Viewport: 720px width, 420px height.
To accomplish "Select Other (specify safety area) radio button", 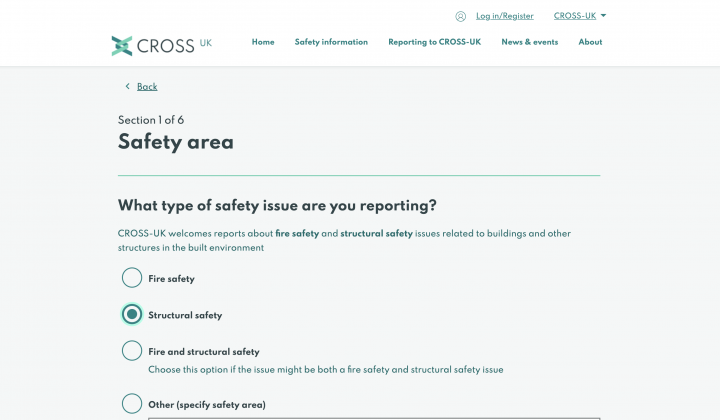I will 132,403.
